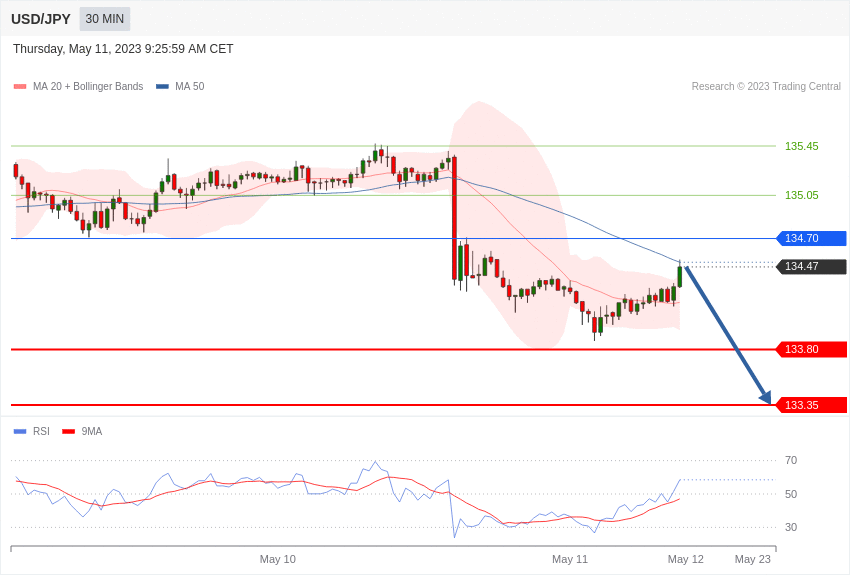Click the 9MA red legend swatch

click(69, 431)
